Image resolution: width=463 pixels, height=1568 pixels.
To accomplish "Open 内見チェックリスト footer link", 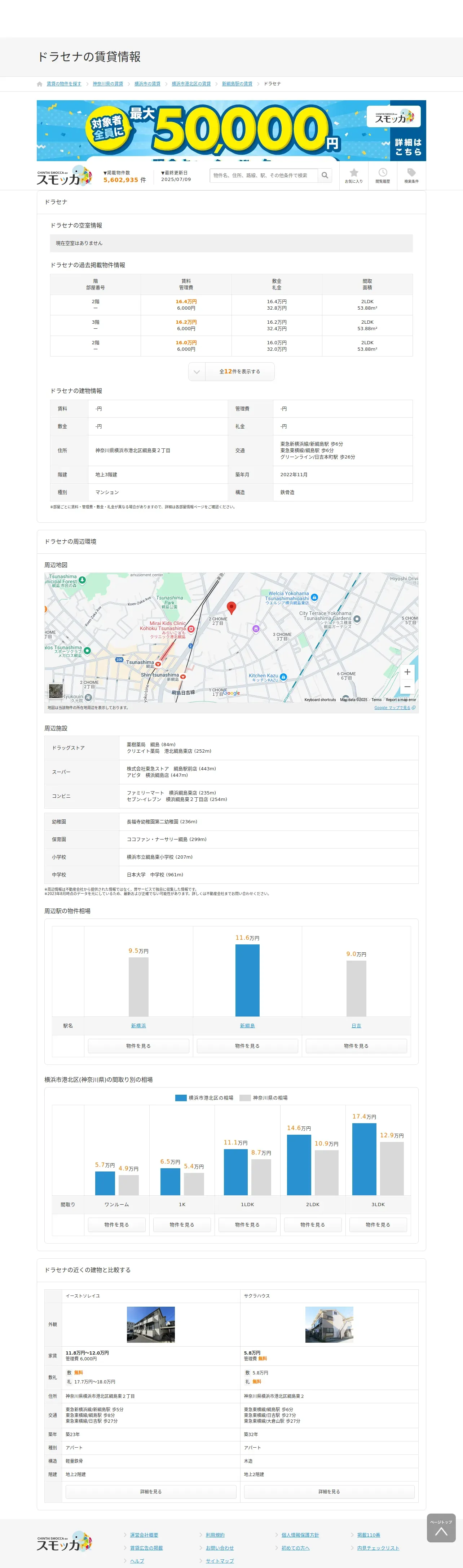I will point(378,1548).
